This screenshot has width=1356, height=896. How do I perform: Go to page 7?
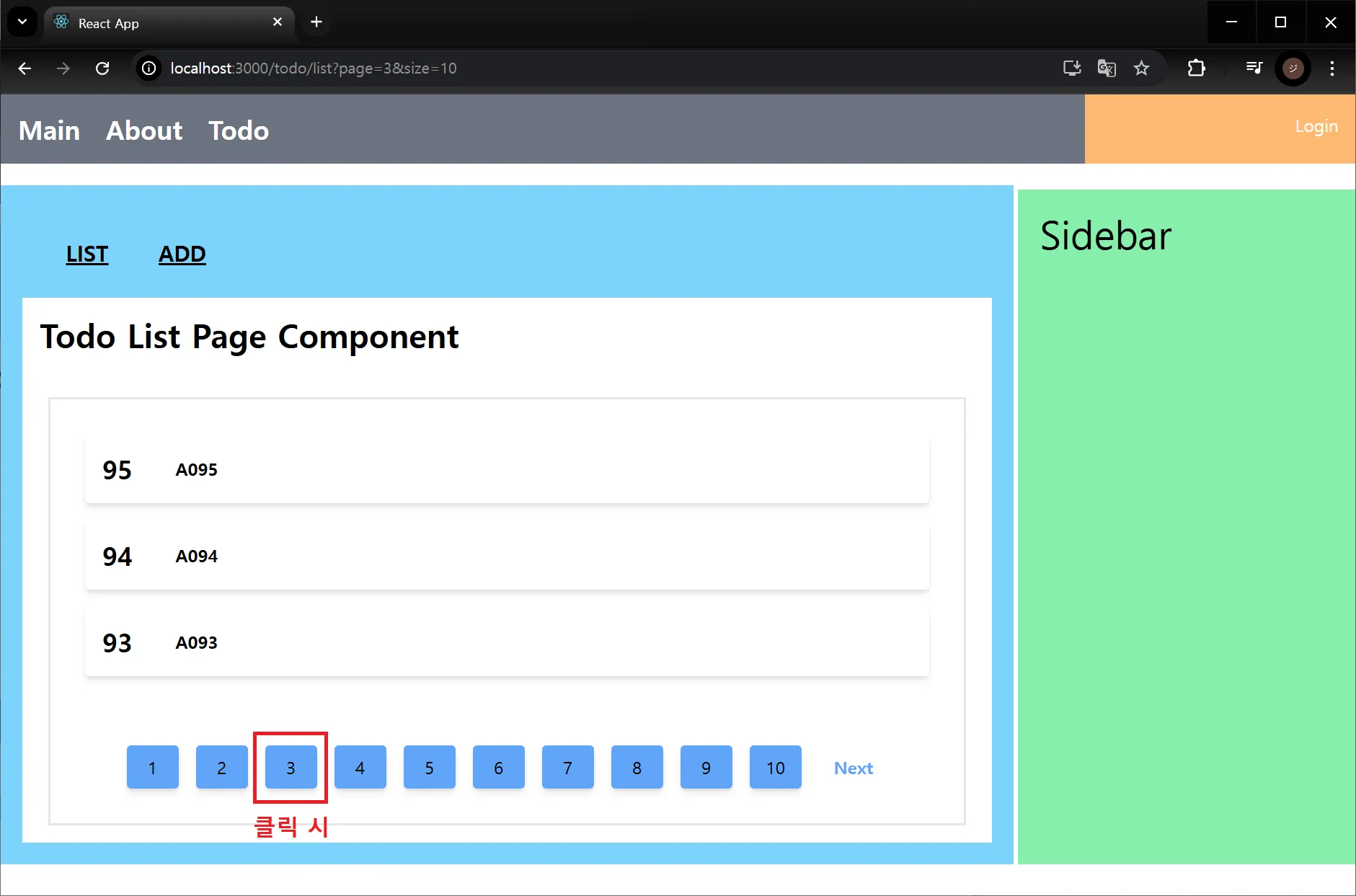click(567, 768)
